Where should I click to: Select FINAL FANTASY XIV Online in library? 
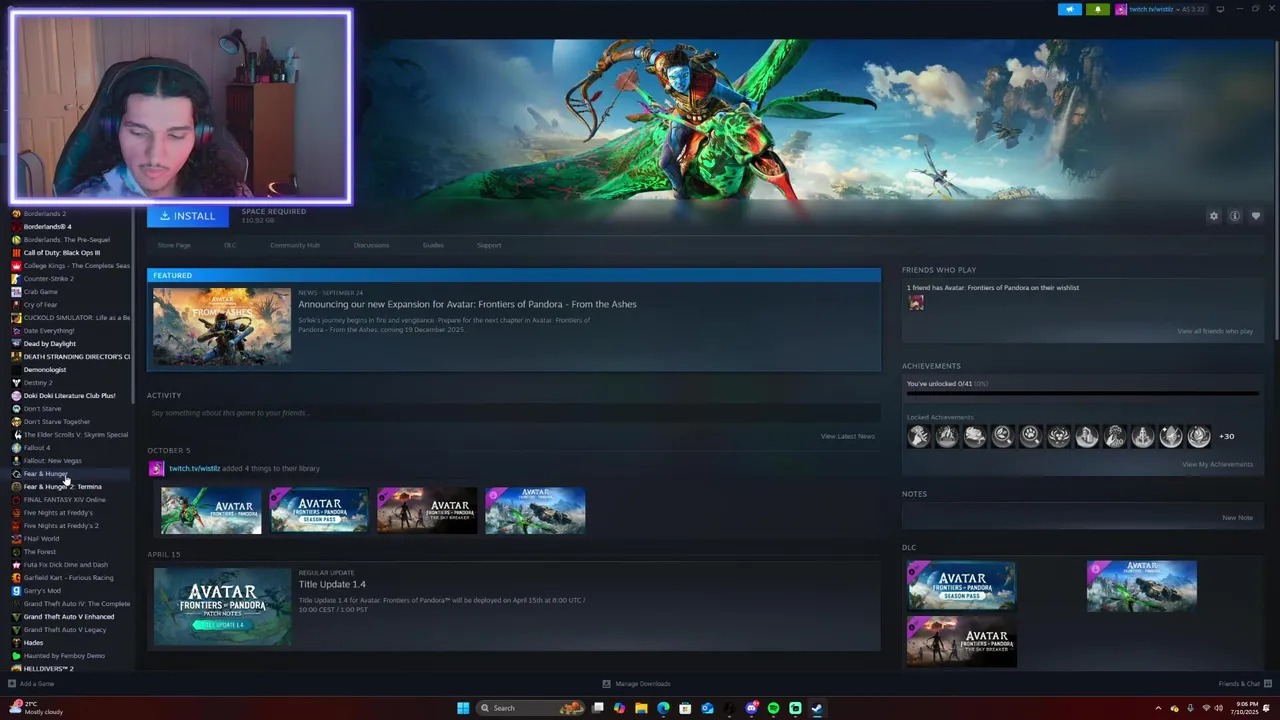[64, 500]
